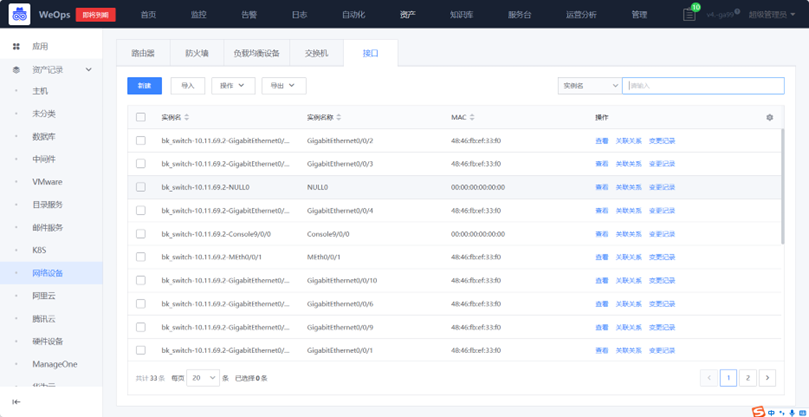Check the MEth0/0/1 row checkbox
809x417 pixels.
140,257
